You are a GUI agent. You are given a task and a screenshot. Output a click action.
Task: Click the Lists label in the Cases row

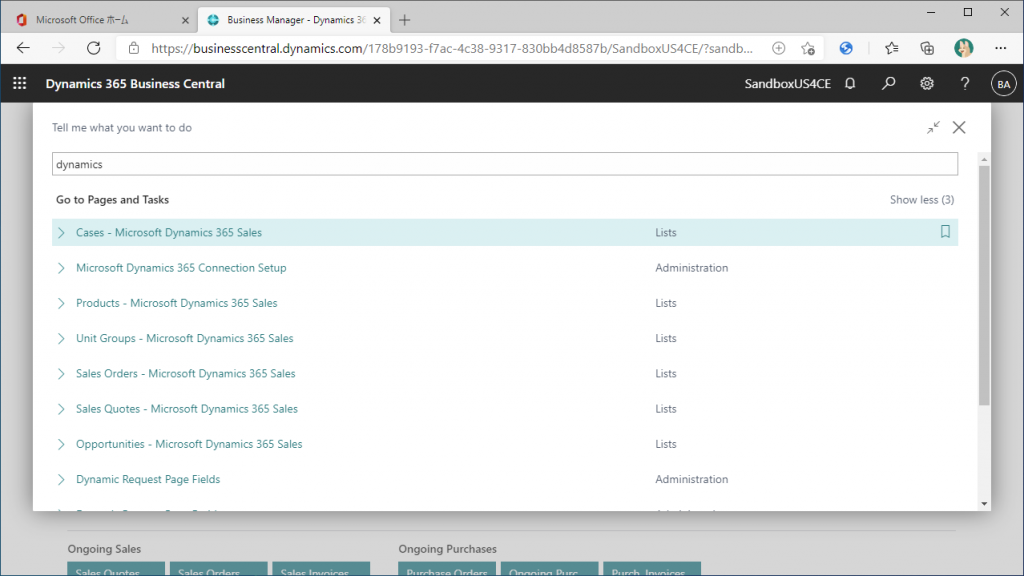click(665, 232)
